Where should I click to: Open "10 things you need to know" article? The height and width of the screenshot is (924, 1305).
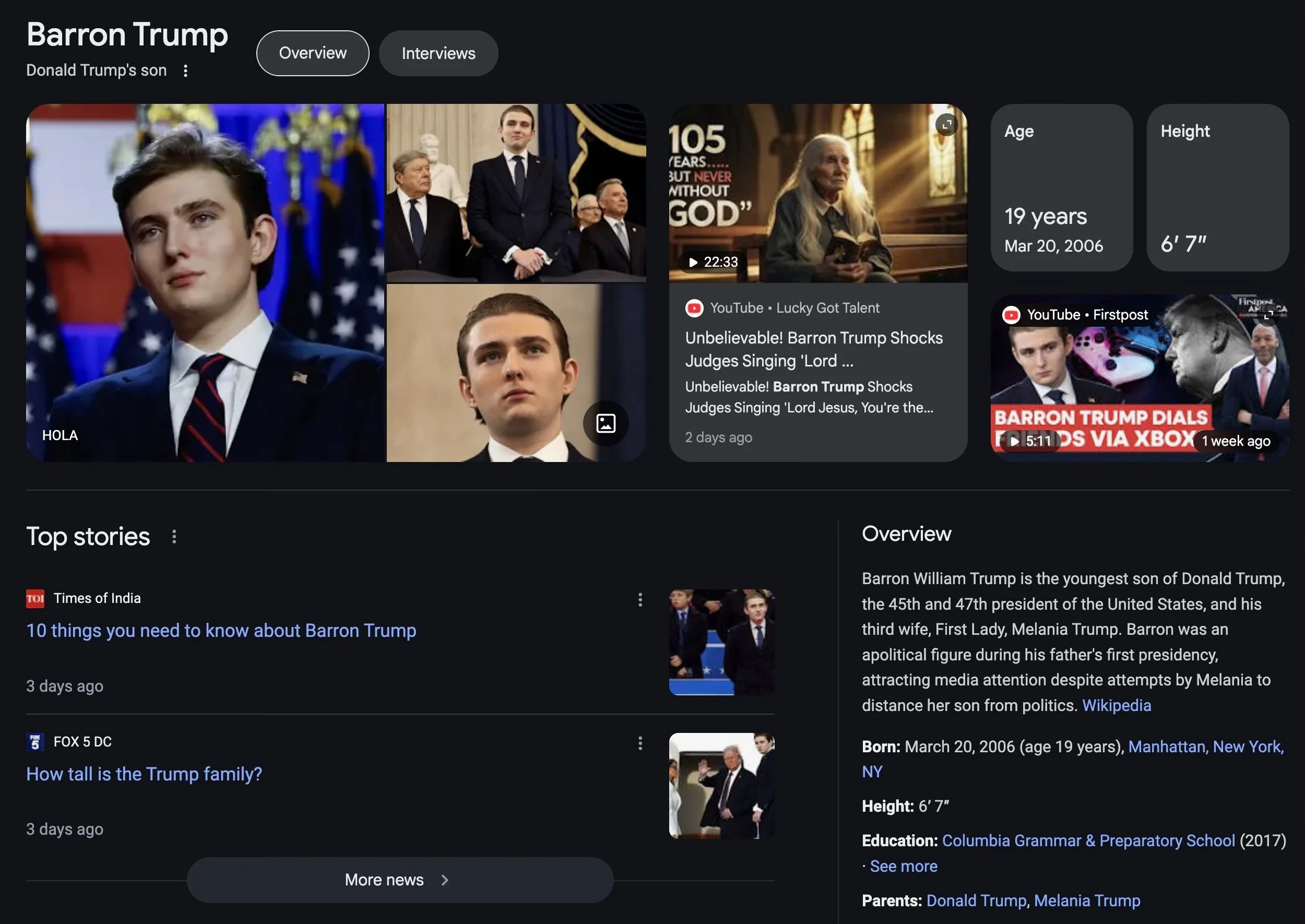(221, 631)
